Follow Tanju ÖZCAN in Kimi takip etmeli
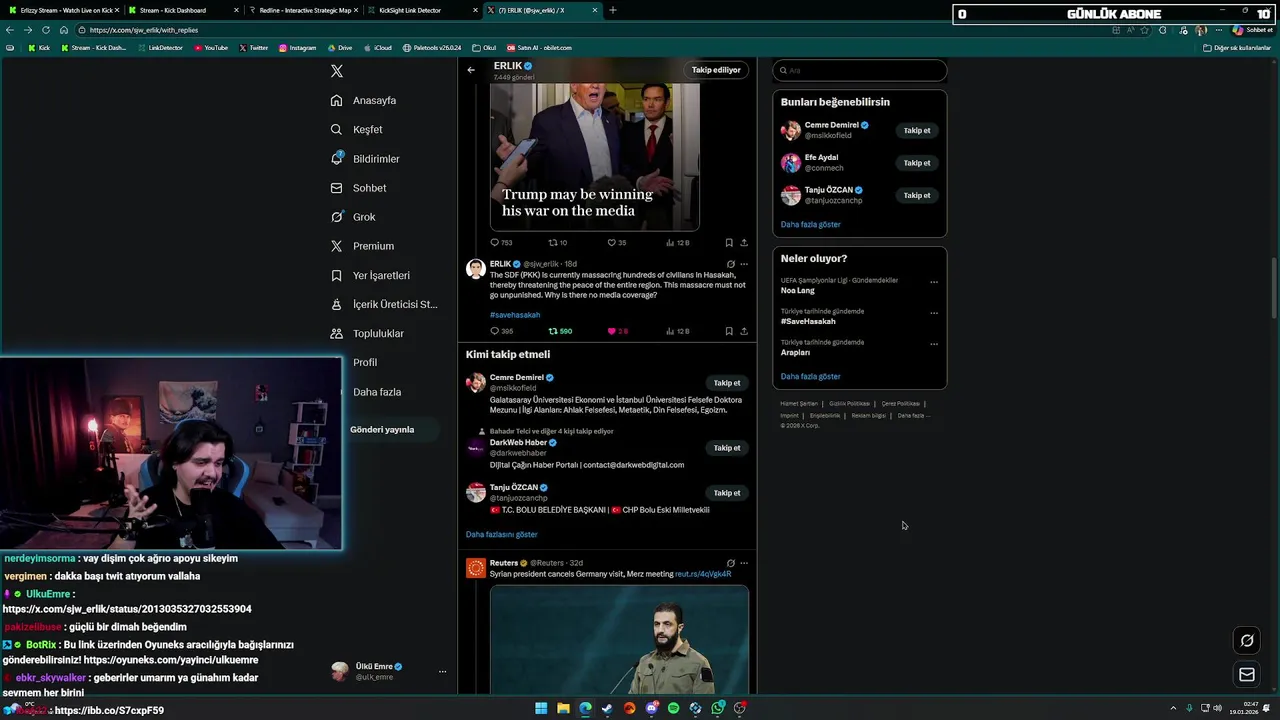 727,493
